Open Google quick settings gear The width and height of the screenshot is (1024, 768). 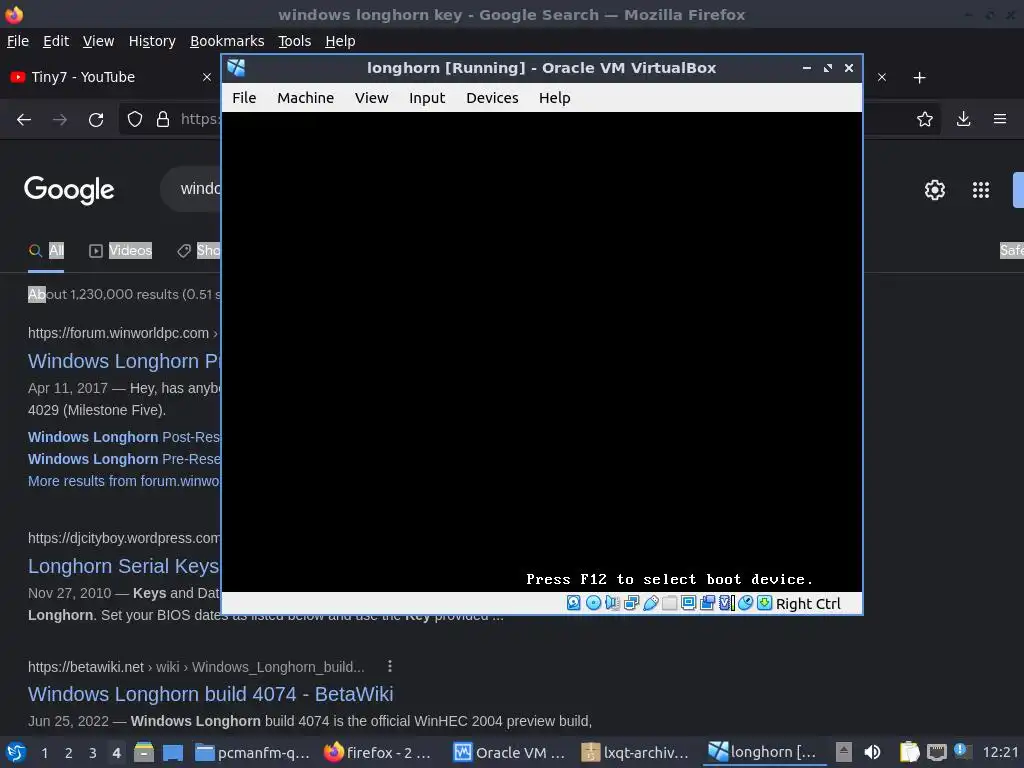pos(935,190)
